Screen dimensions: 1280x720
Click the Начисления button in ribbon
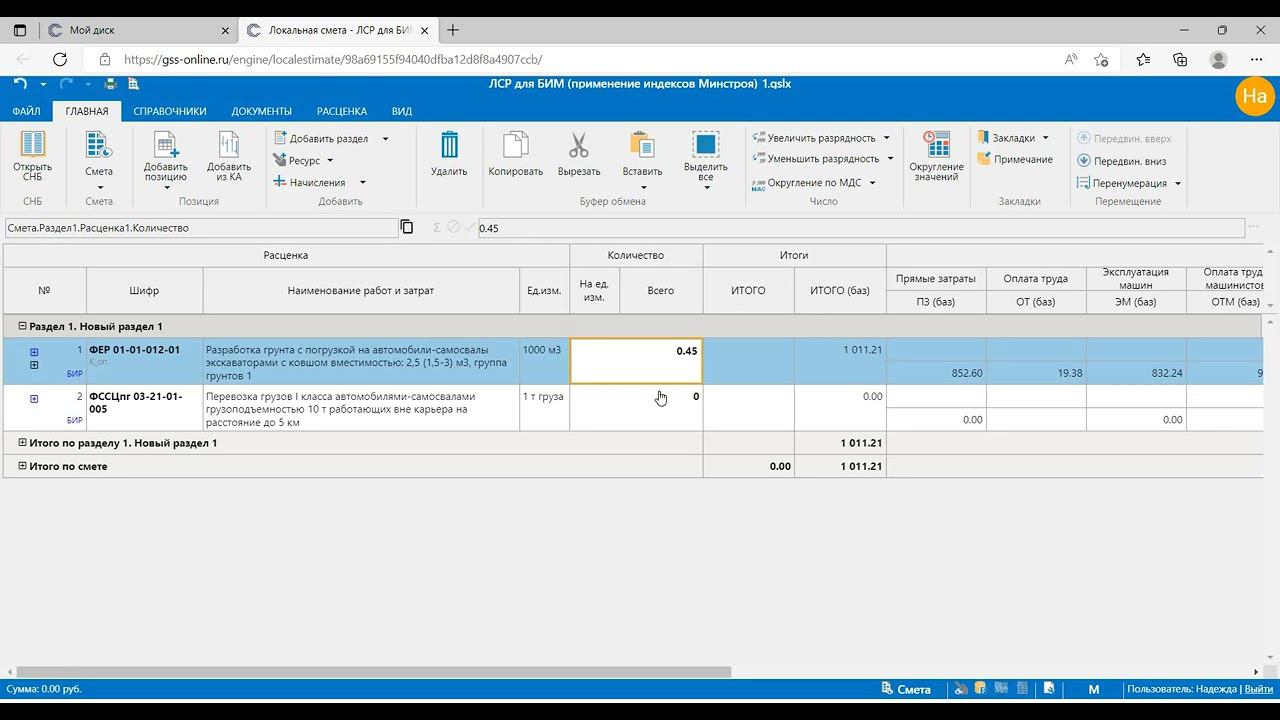coord(310,182)
